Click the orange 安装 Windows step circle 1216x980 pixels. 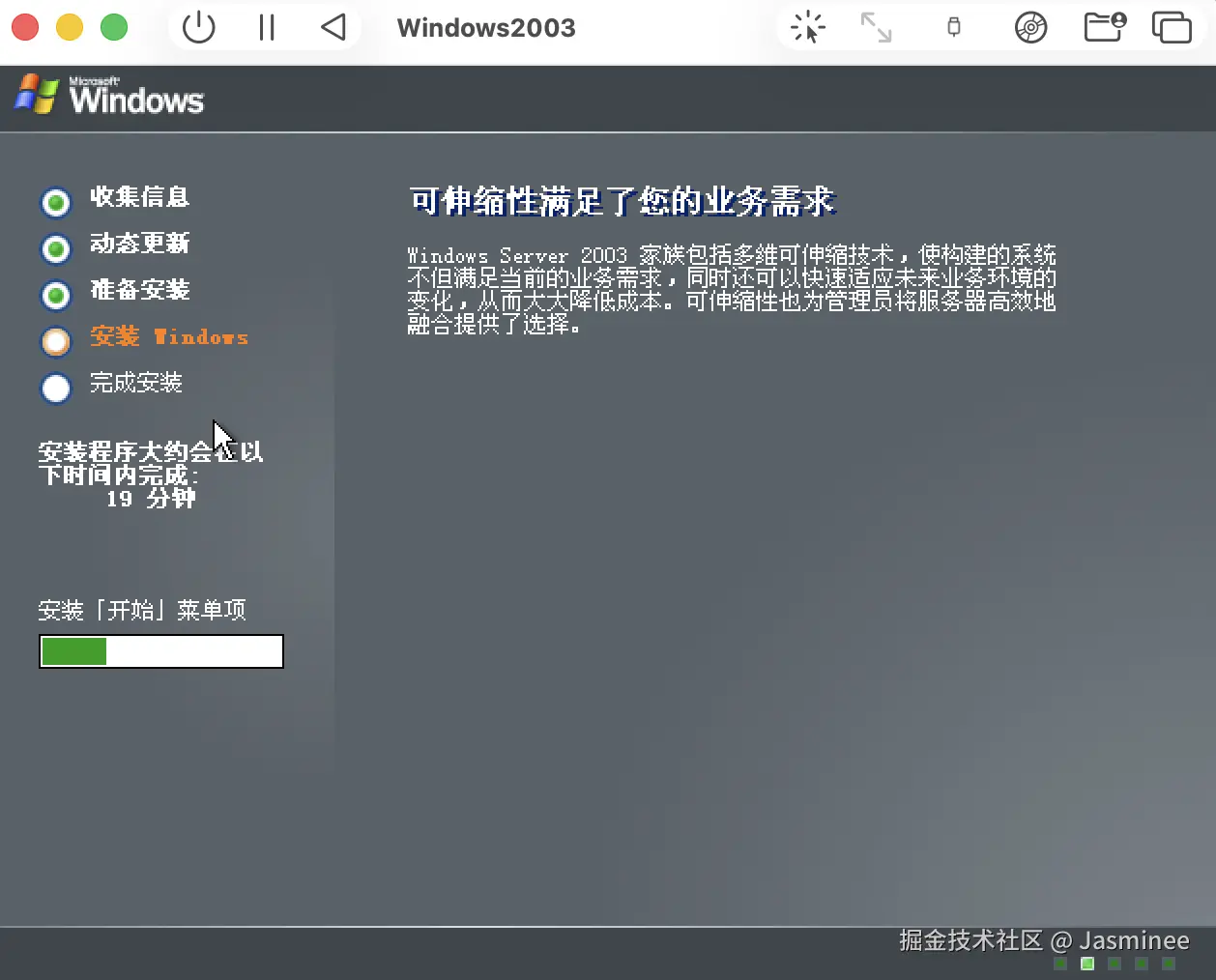point(56,341)
